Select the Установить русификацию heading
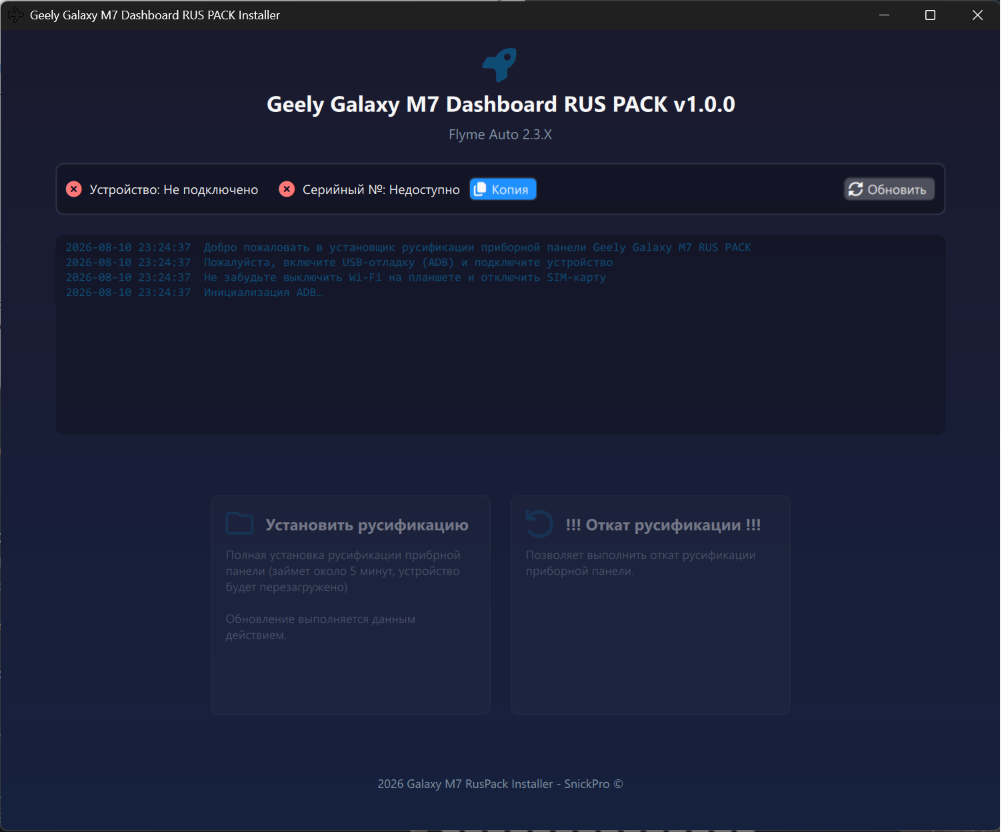 click(x=367, y=525)
